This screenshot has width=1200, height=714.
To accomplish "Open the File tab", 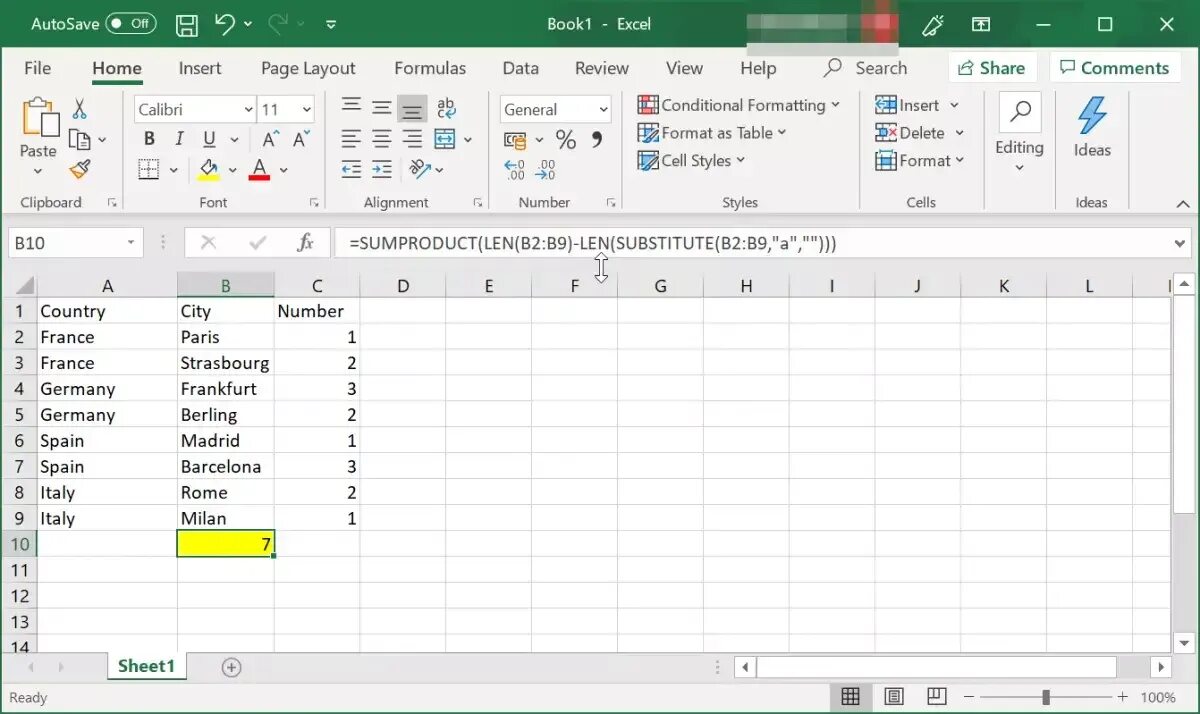I will (37, 68).
